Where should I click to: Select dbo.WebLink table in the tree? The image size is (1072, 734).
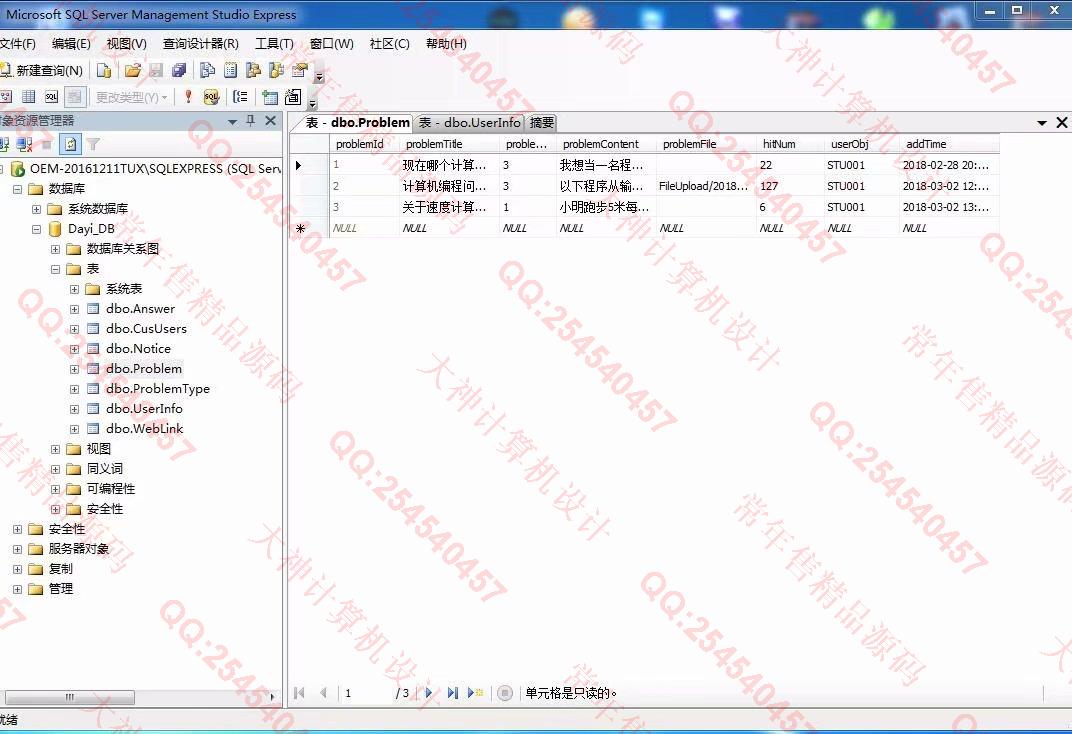click(144, 429)
